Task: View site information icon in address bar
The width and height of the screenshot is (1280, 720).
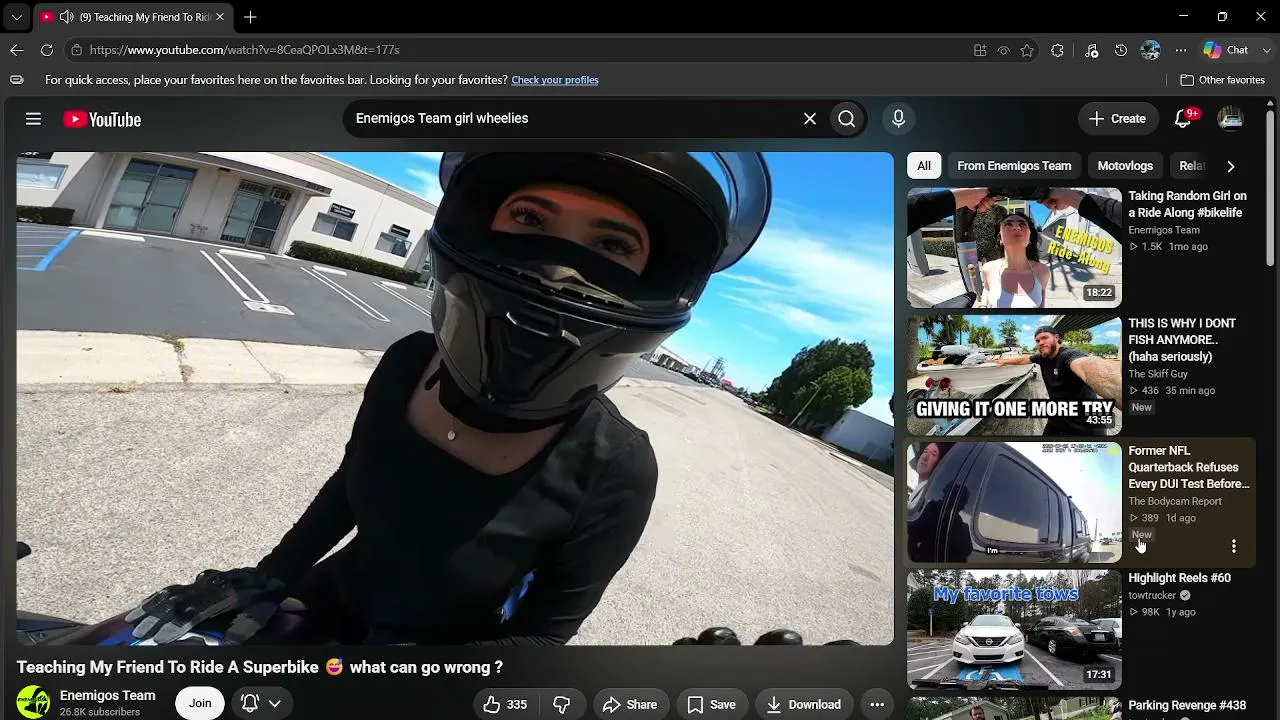Action: pos(76,50)
